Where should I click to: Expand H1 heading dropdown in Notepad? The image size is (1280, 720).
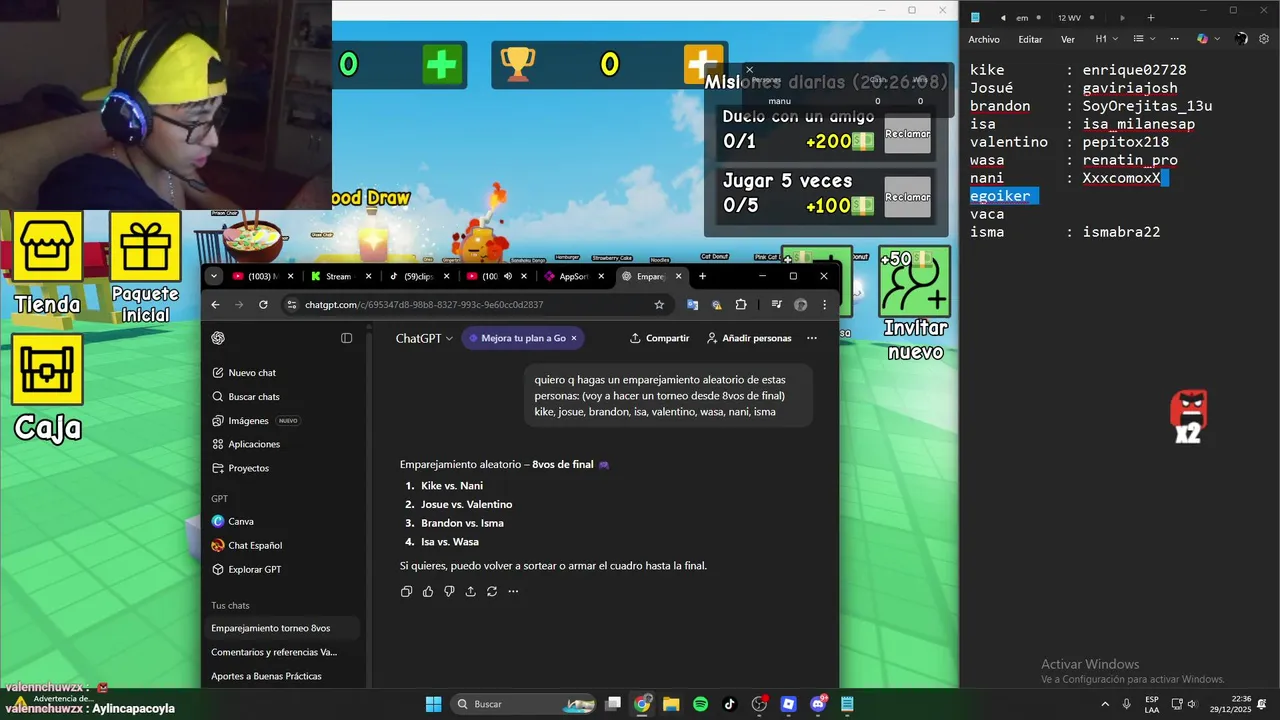(1106, 39)
